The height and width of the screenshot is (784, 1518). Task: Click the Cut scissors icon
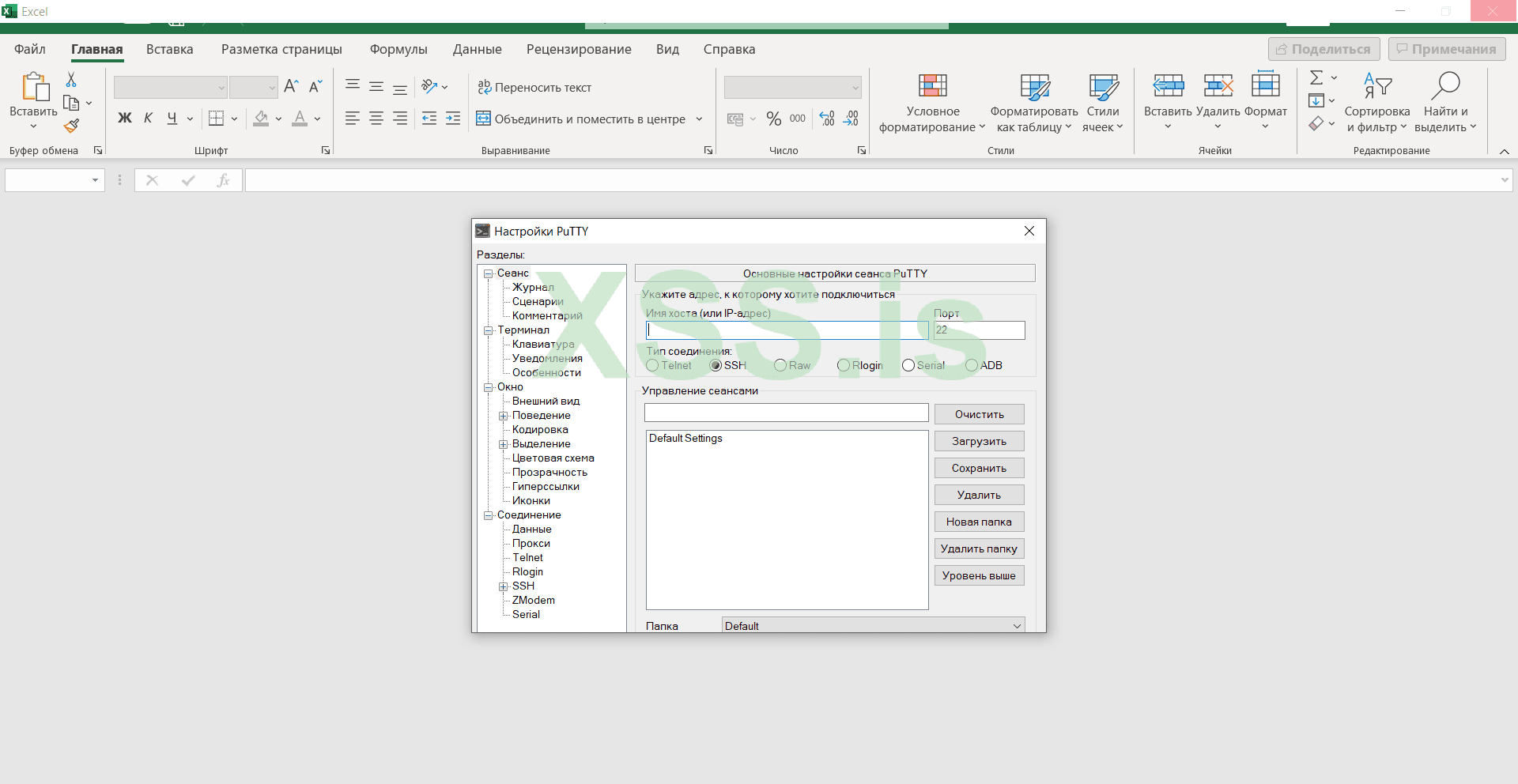[71, 80]
